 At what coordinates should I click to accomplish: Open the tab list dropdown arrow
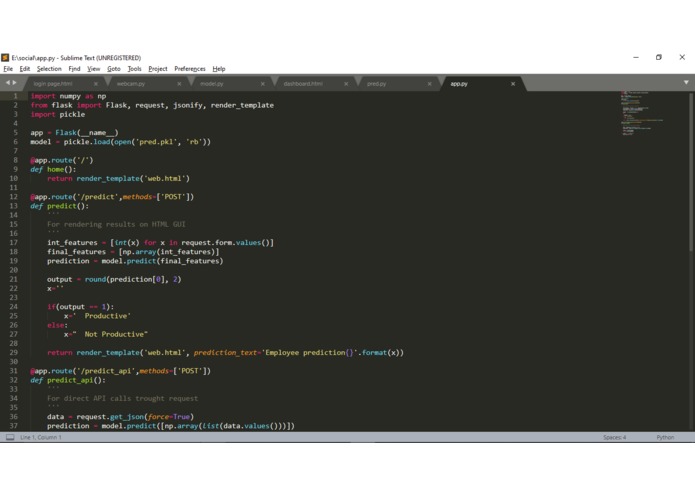(686, 82)
